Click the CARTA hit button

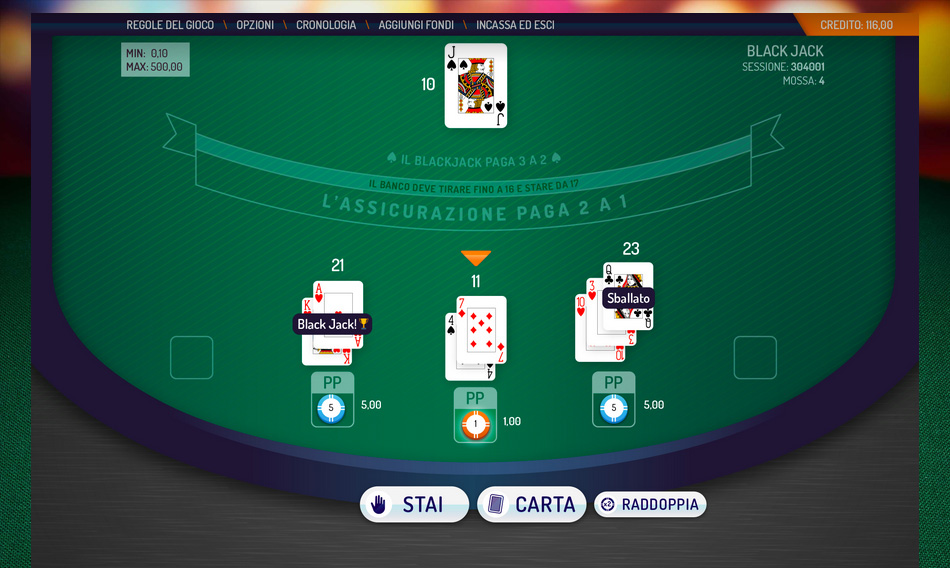(x=532, y=504)
